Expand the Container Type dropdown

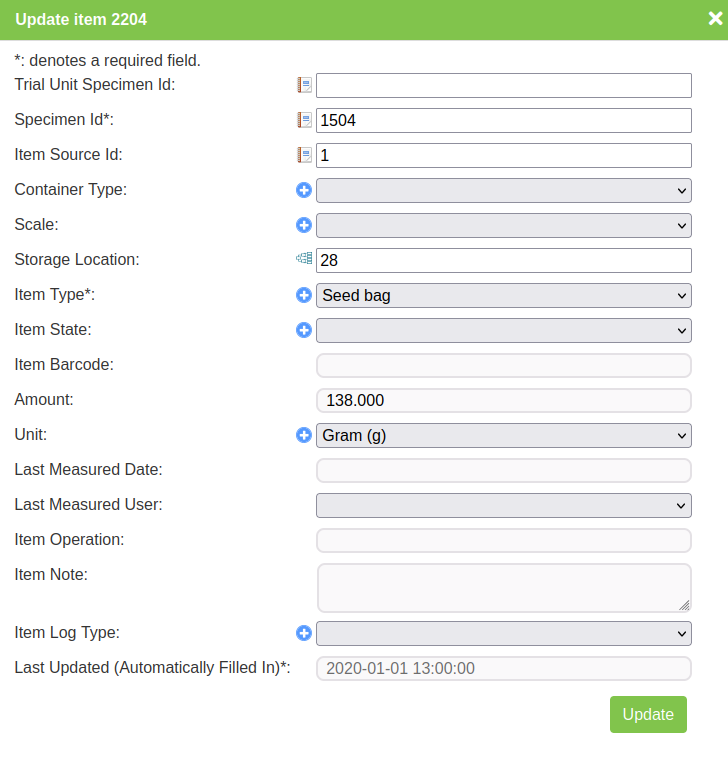(x=503, y=190)
